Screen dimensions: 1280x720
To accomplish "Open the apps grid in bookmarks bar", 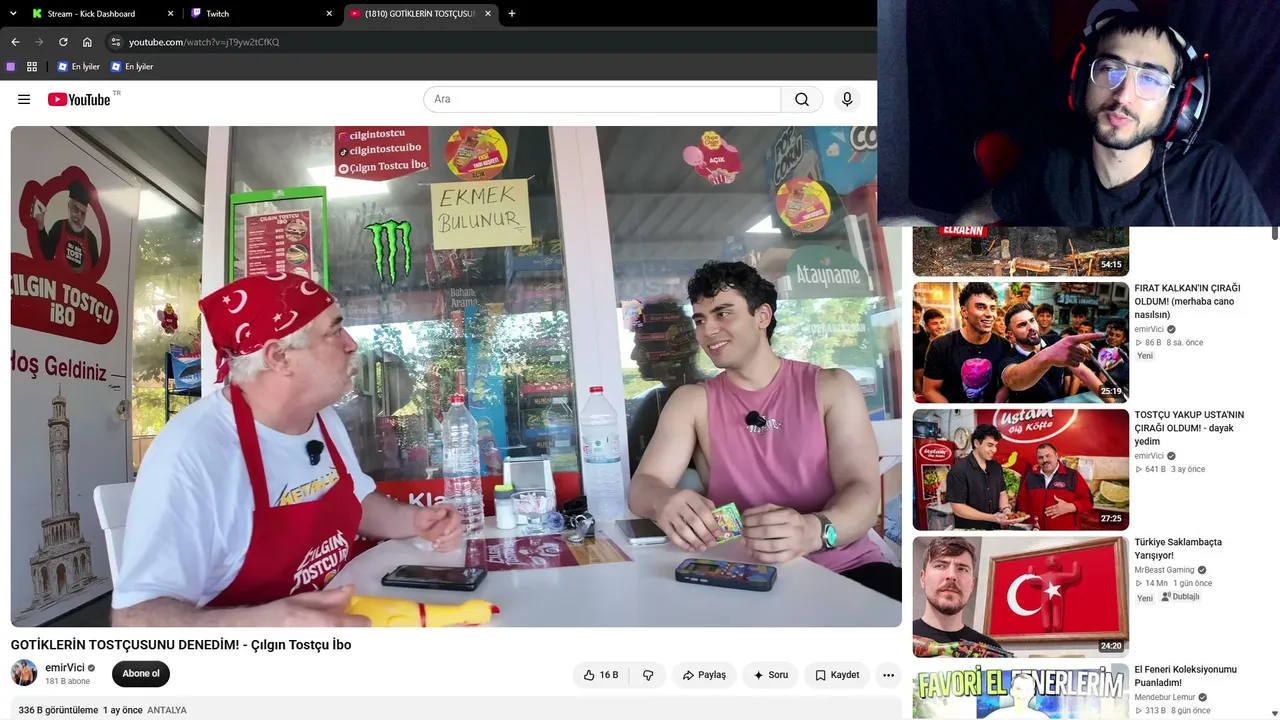I will click(32, 66).
